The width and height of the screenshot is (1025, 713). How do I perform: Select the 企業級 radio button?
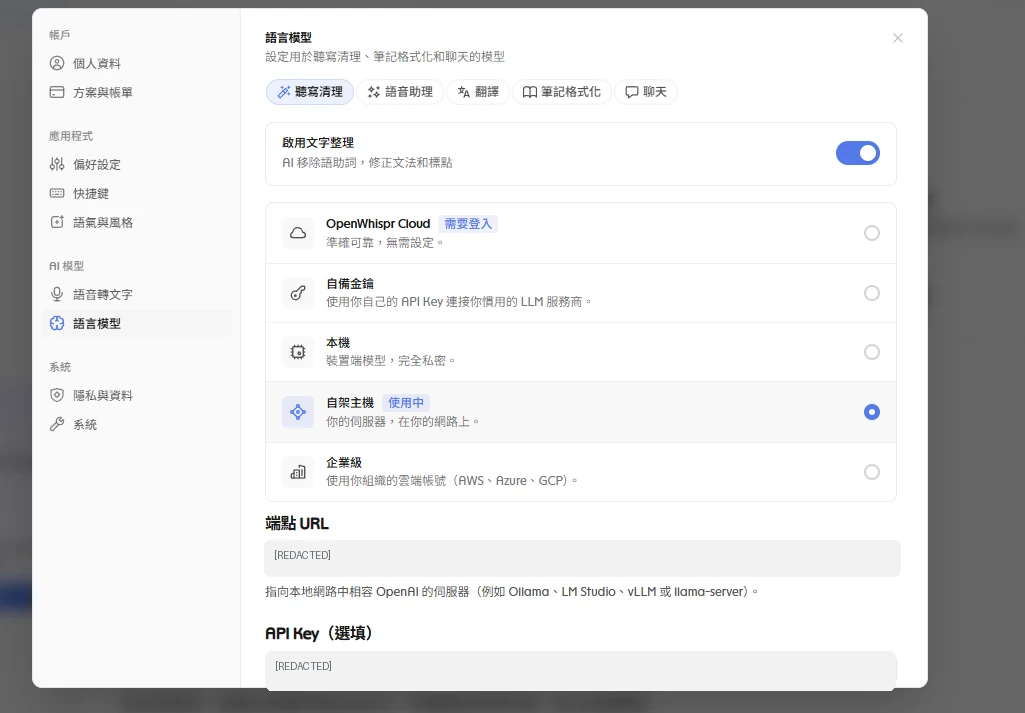871,472
